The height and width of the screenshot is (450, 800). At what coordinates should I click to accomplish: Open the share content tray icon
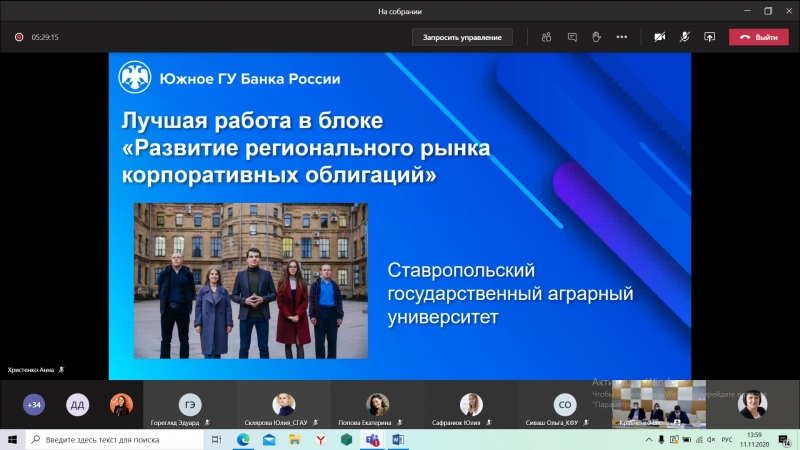(709, 37)
